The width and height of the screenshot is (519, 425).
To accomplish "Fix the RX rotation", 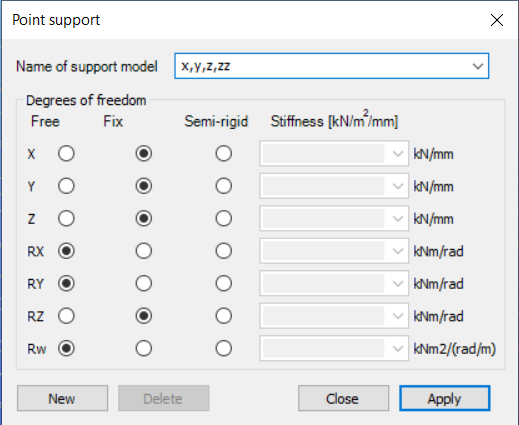I will pos(144,251).
